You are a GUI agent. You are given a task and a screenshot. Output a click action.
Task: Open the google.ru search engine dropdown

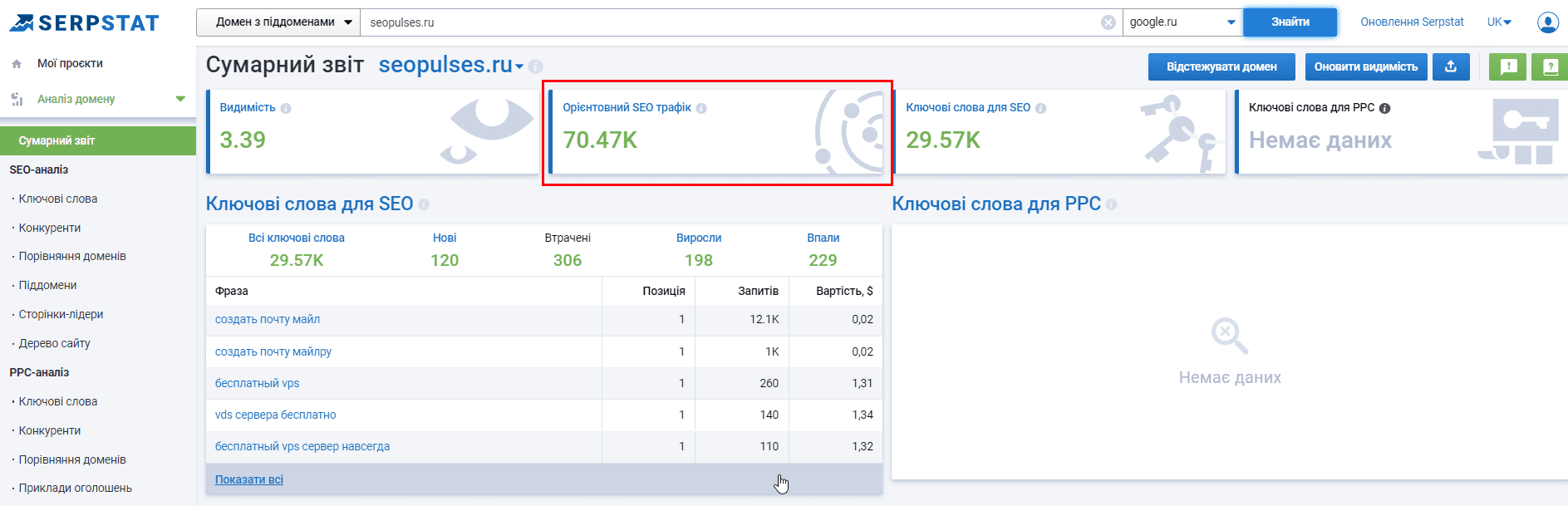point(1182,22)
